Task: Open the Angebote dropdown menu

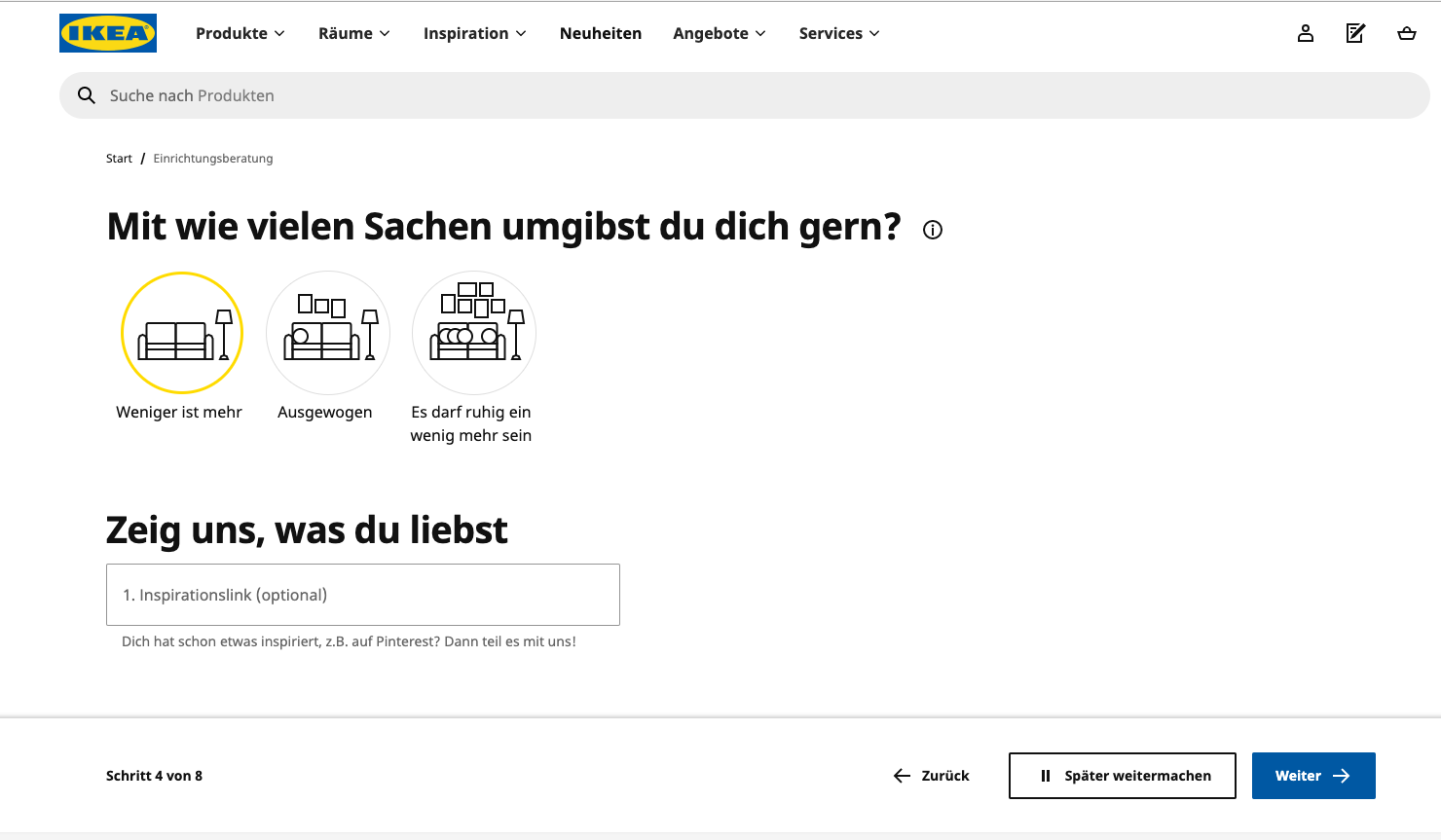Action: point(719,33)
